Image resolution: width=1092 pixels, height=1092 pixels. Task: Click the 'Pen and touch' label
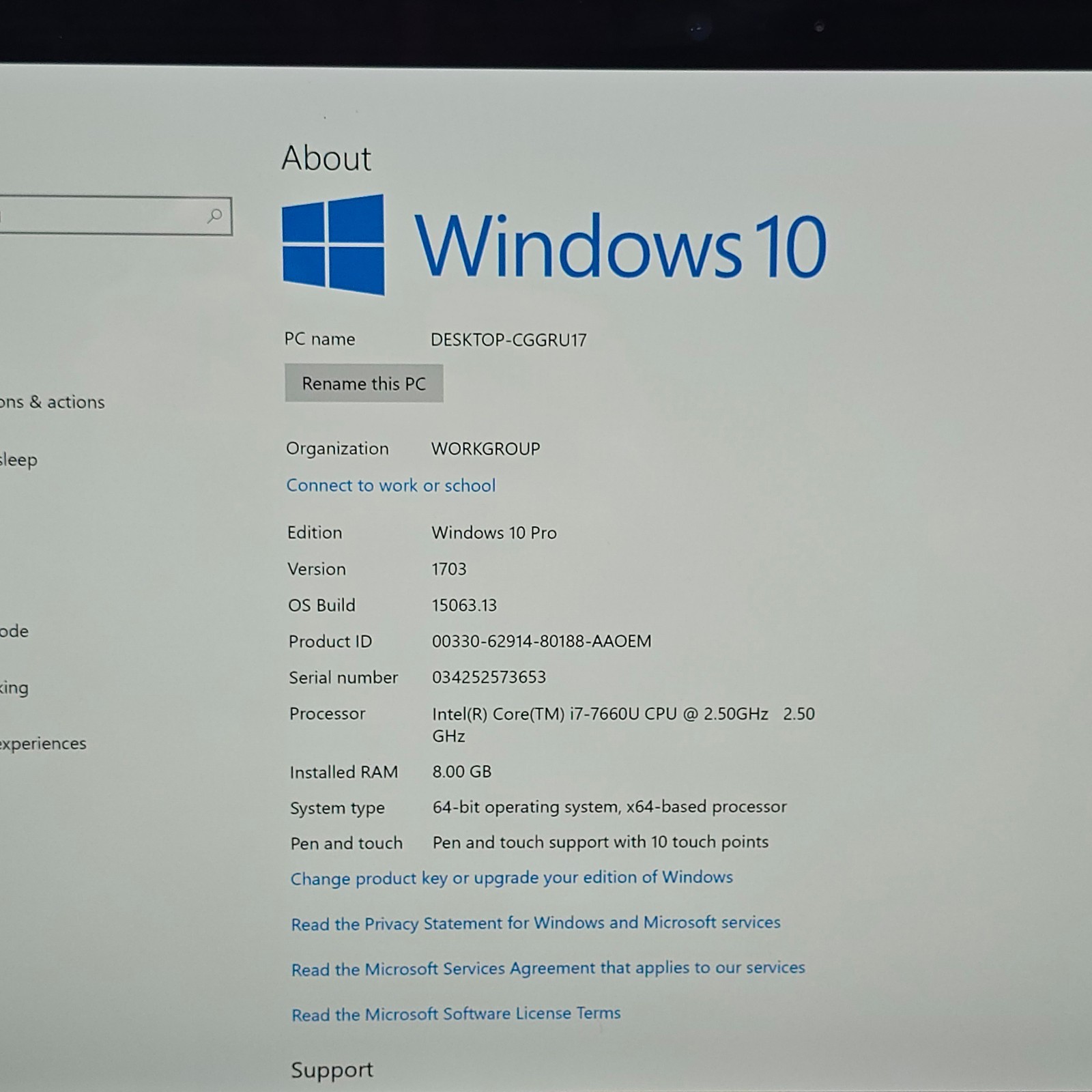tap(346, 844)
